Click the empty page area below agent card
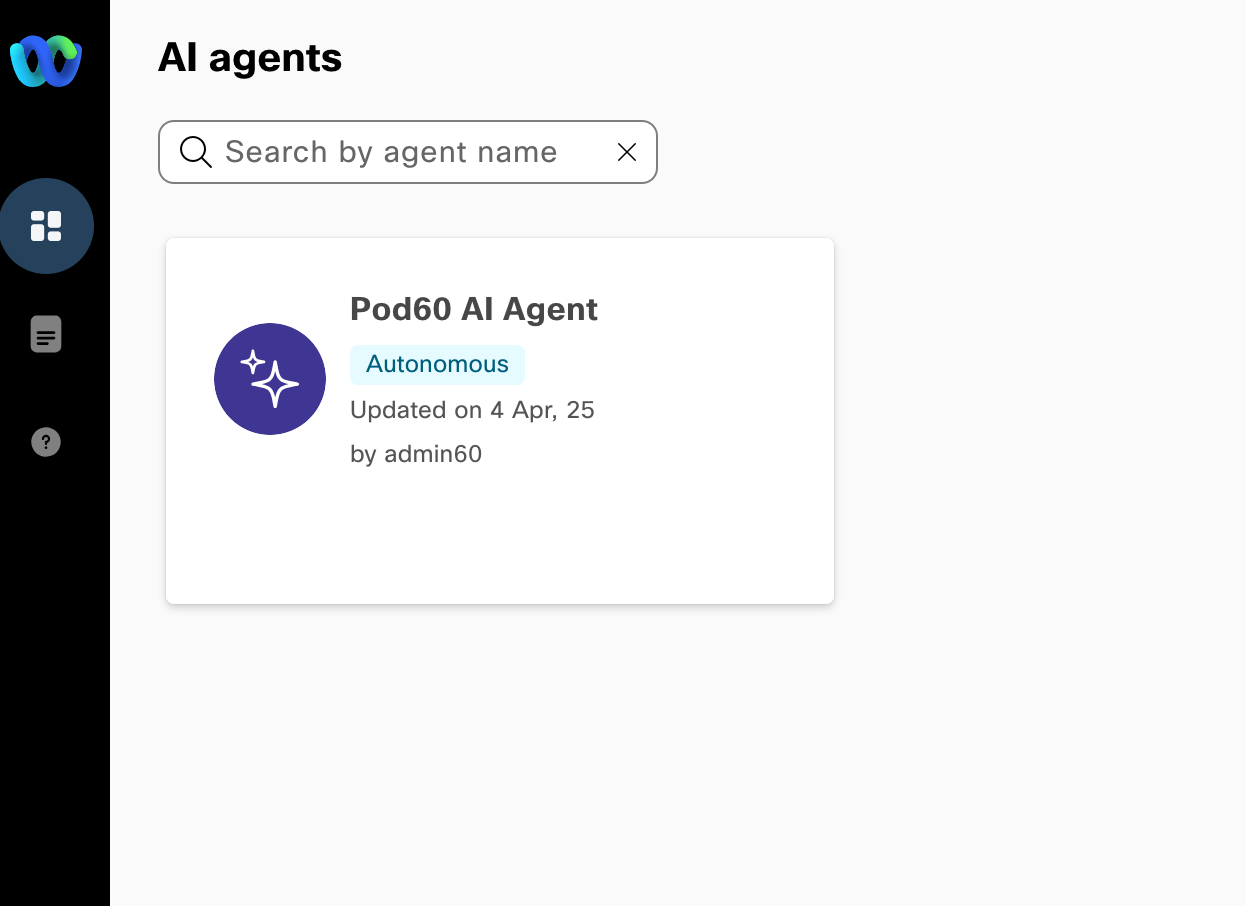The width and height of the screenshot is (1246, 906). 500,750
